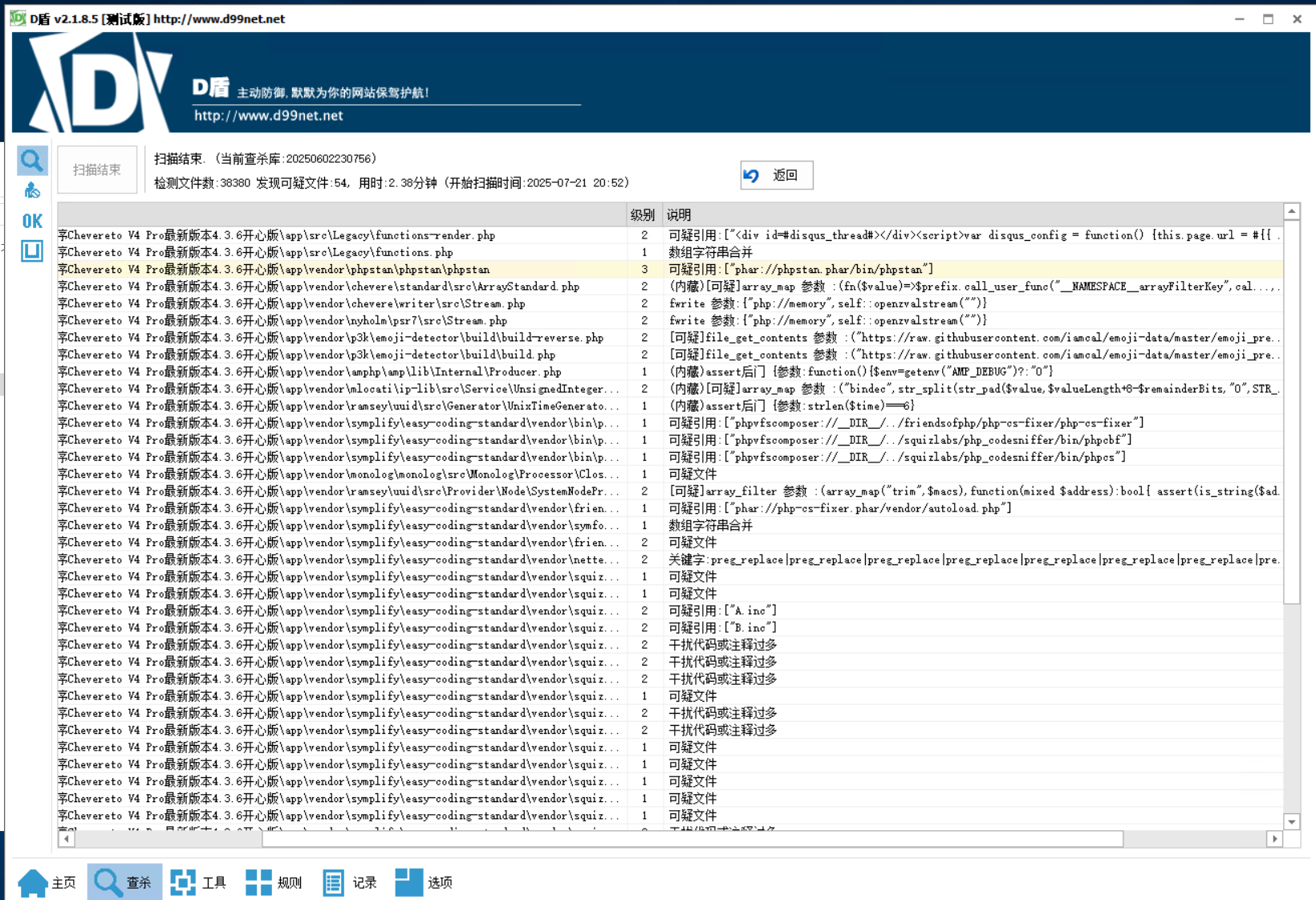1316x900 pixels.
Task: Select the phpstan\phpstan\phpstan highlighted row
Action: [670, 270]
